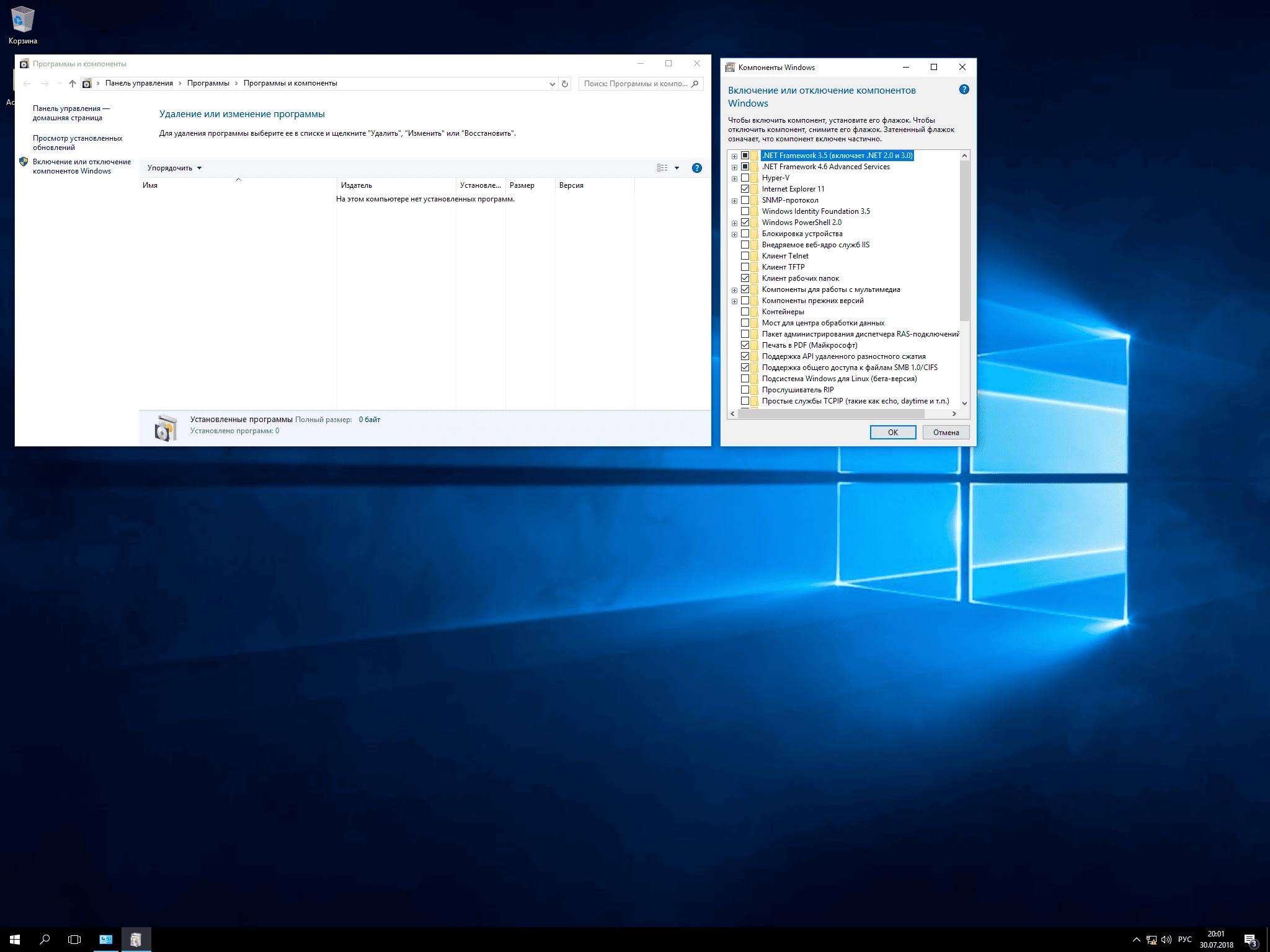
Task: Open taskbar Search magnifier
Action: 45,940
